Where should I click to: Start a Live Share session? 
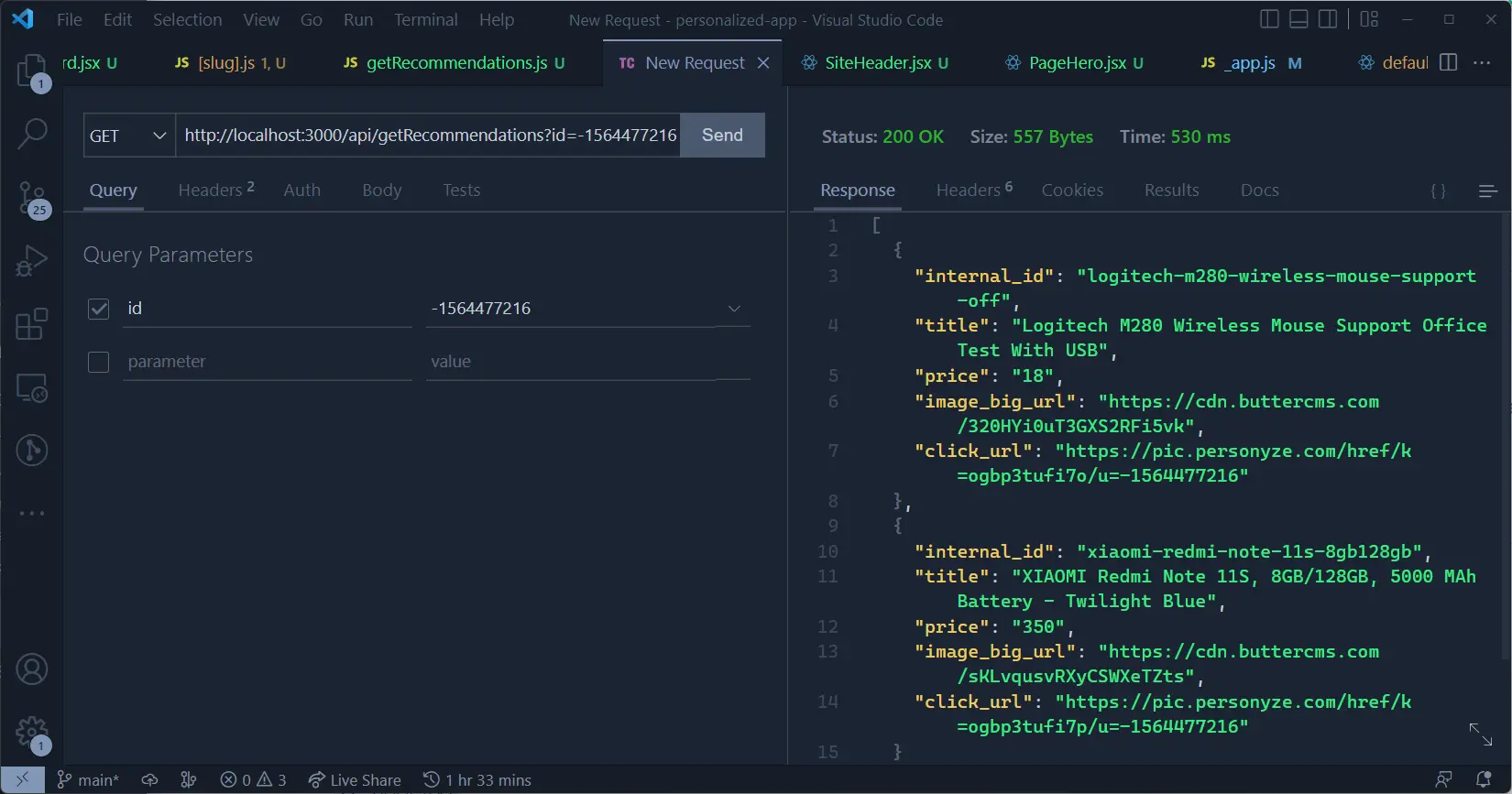(x=355, y=780)
